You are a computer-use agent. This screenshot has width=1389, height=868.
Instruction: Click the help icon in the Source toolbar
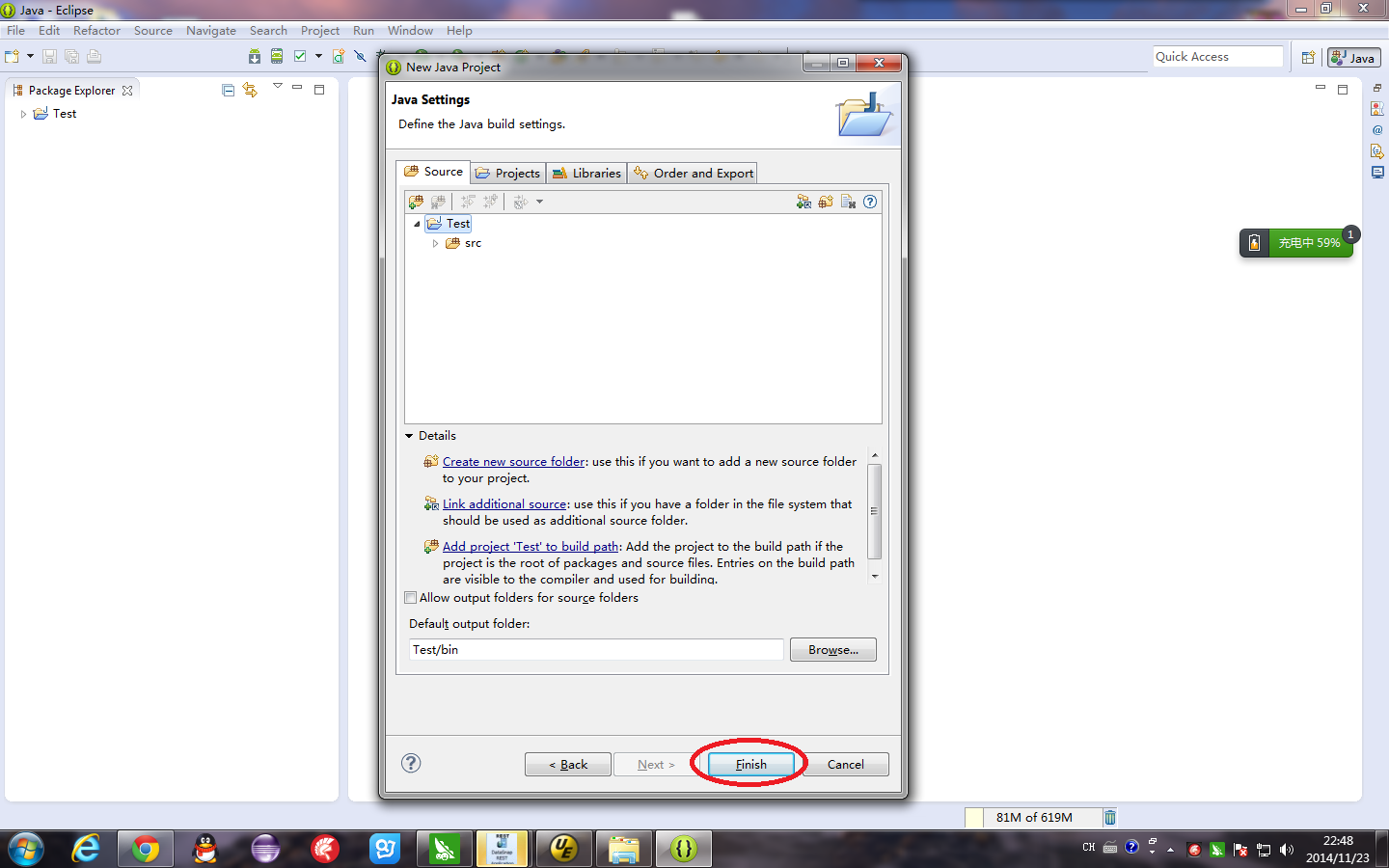(870, 202)
